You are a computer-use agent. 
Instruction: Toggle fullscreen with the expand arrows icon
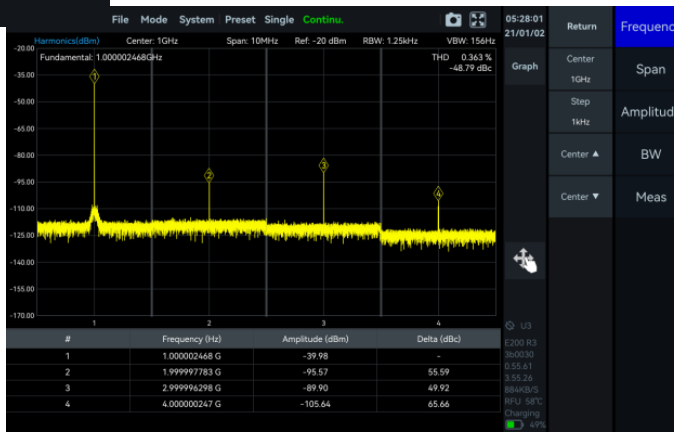click(478, 20)
